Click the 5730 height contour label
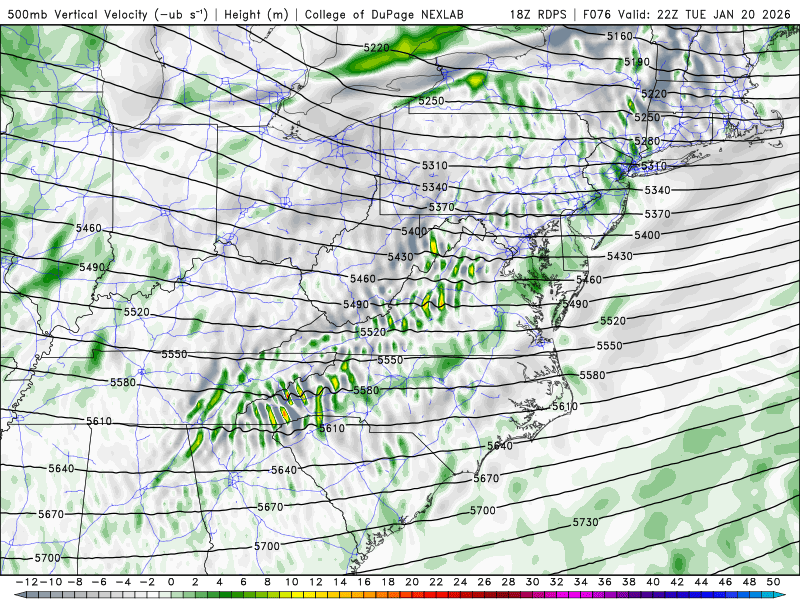 [x=585, y=522]
